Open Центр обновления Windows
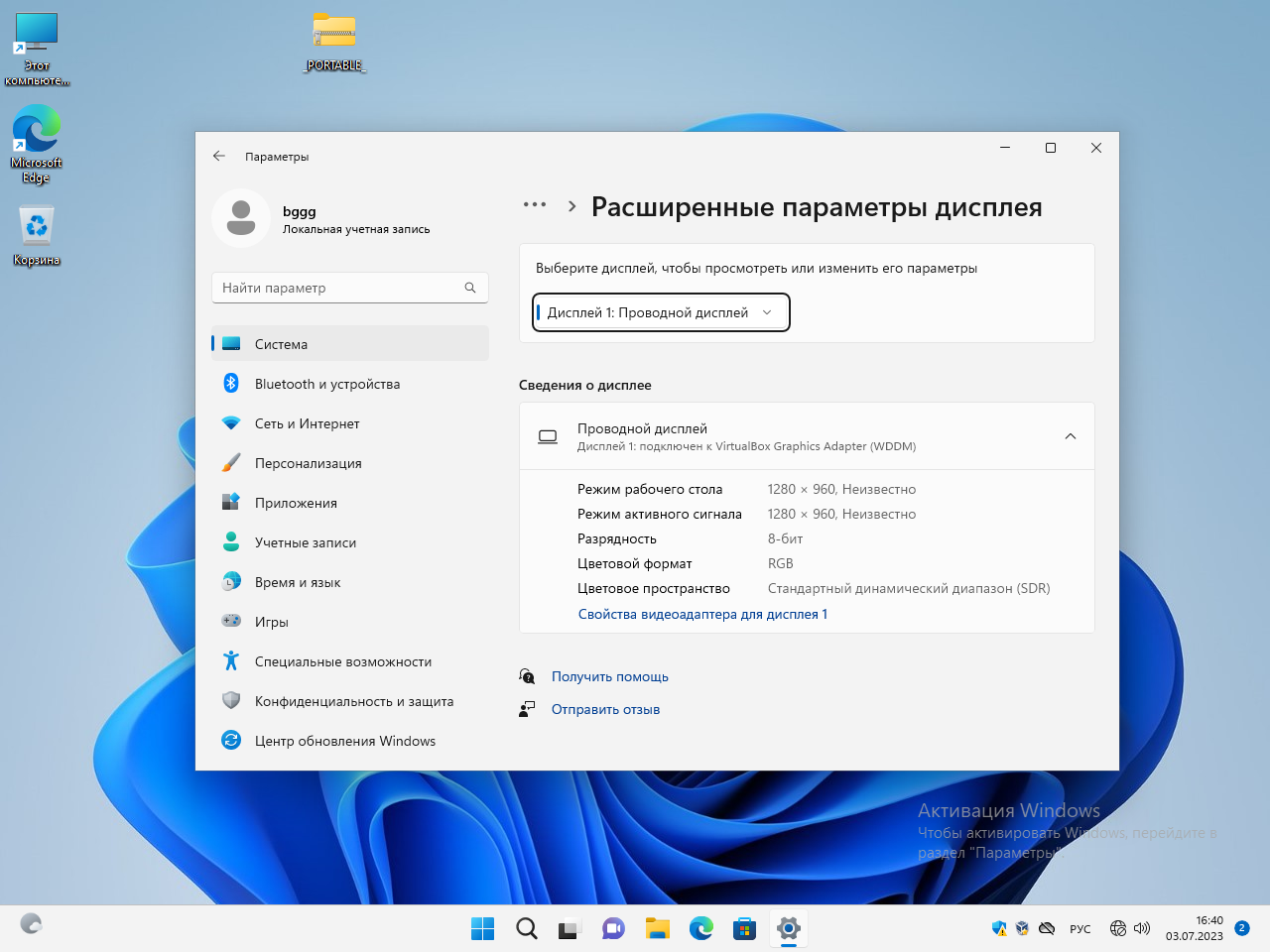Image resolution: width=1270 pixels, height=952 pixels. click(x=350, y=741)
